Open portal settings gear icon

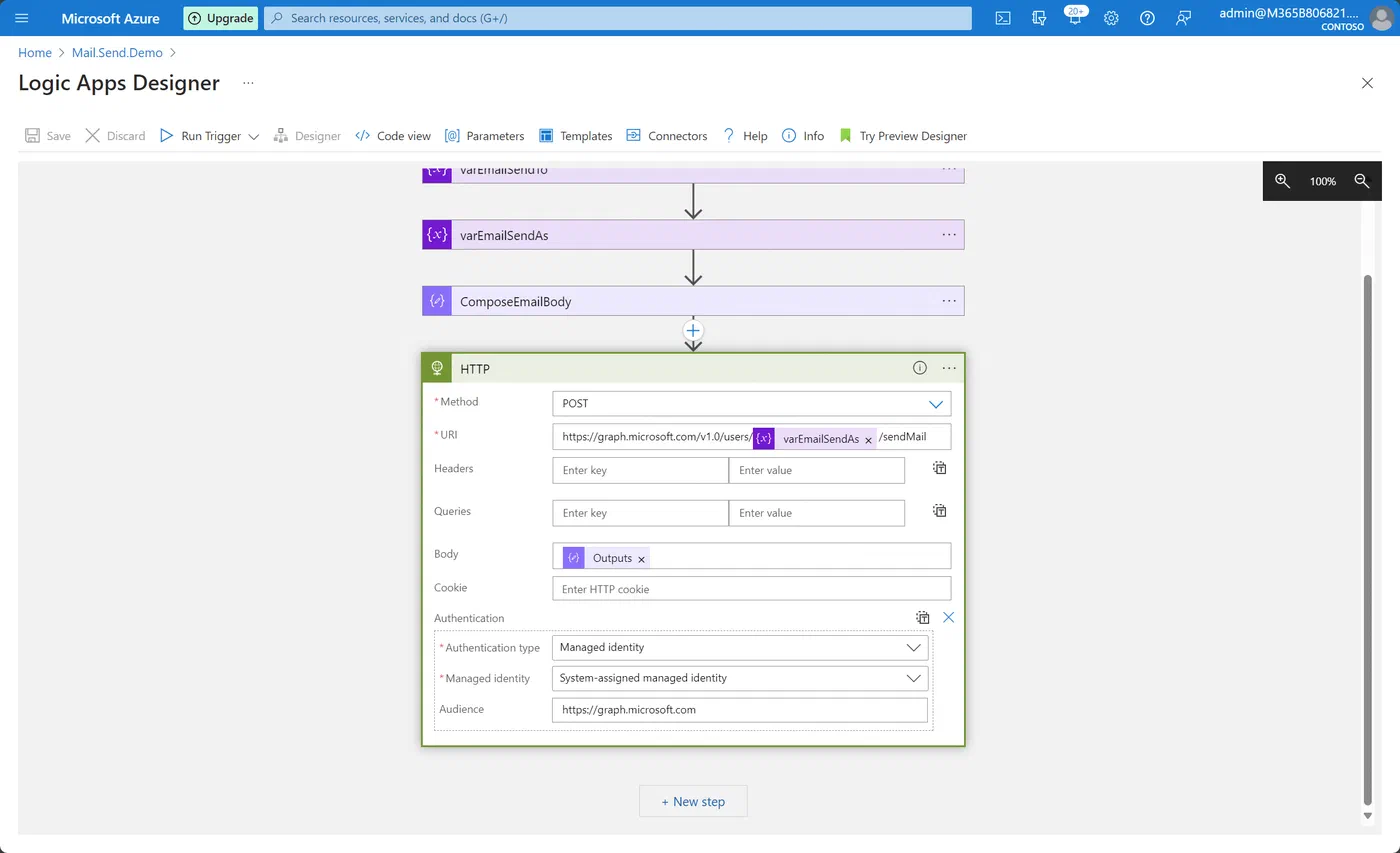pyautogui.click(x=1111, y=18)
